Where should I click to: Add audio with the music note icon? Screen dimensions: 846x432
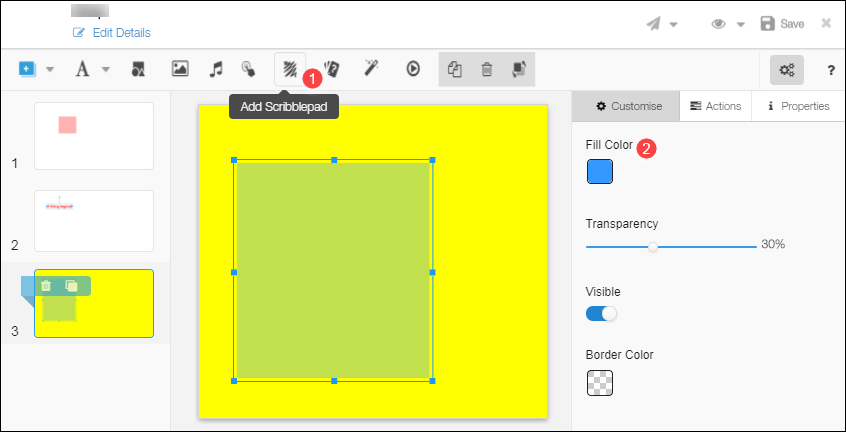[215, 69]
